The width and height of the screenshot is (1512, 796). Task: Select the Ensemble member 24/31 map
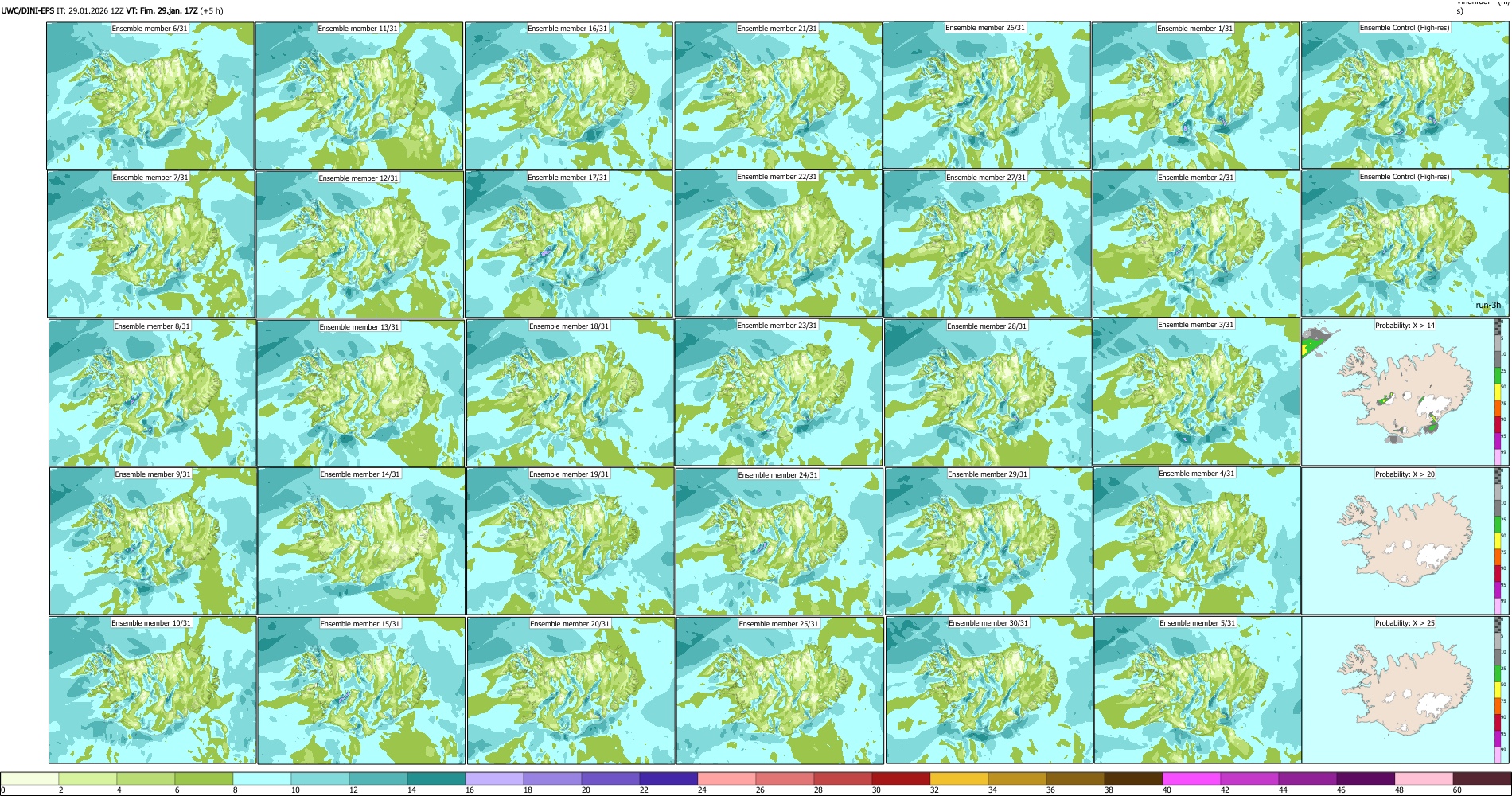coord(779,542)
